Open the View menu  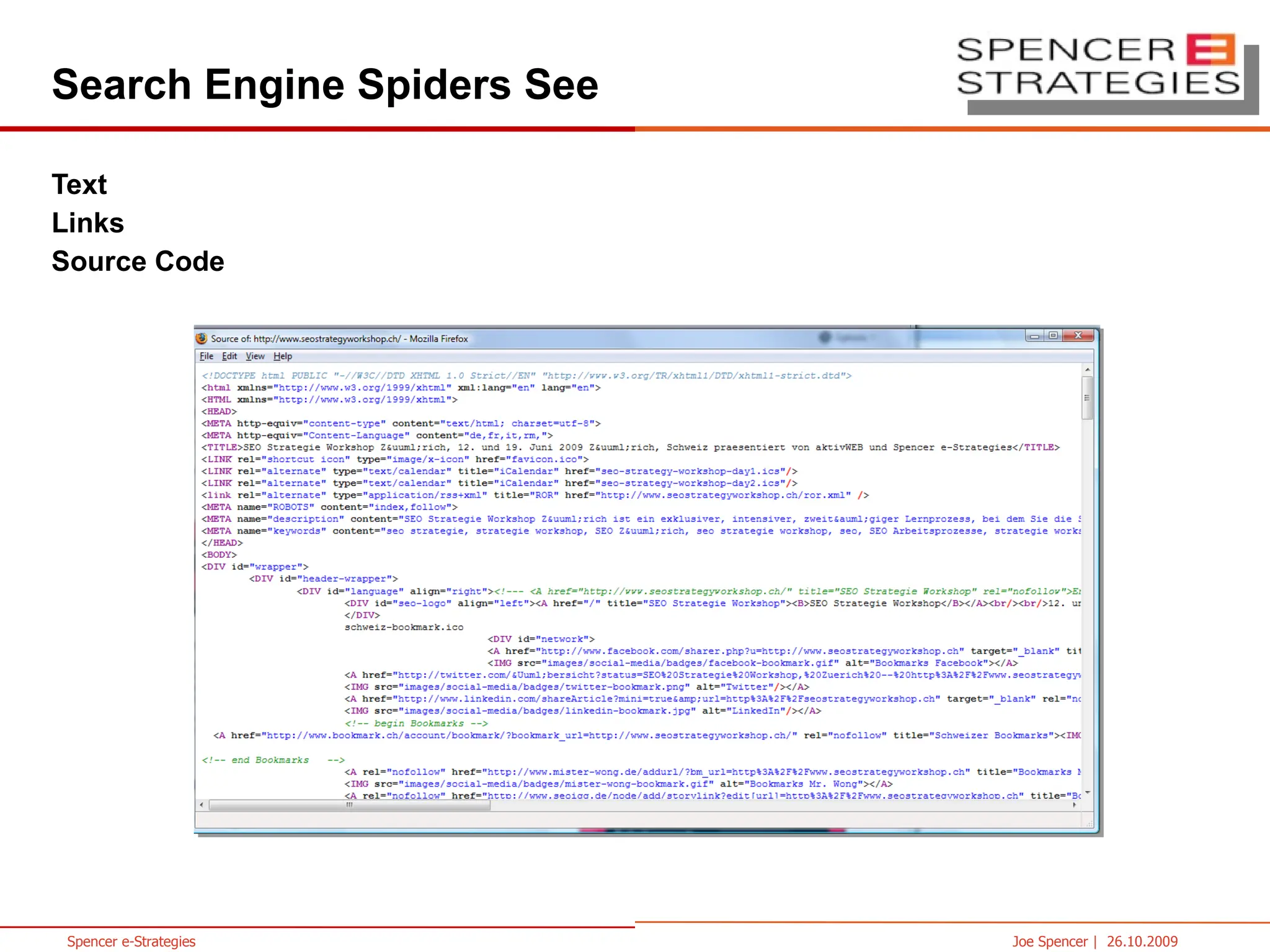point(255,356)
